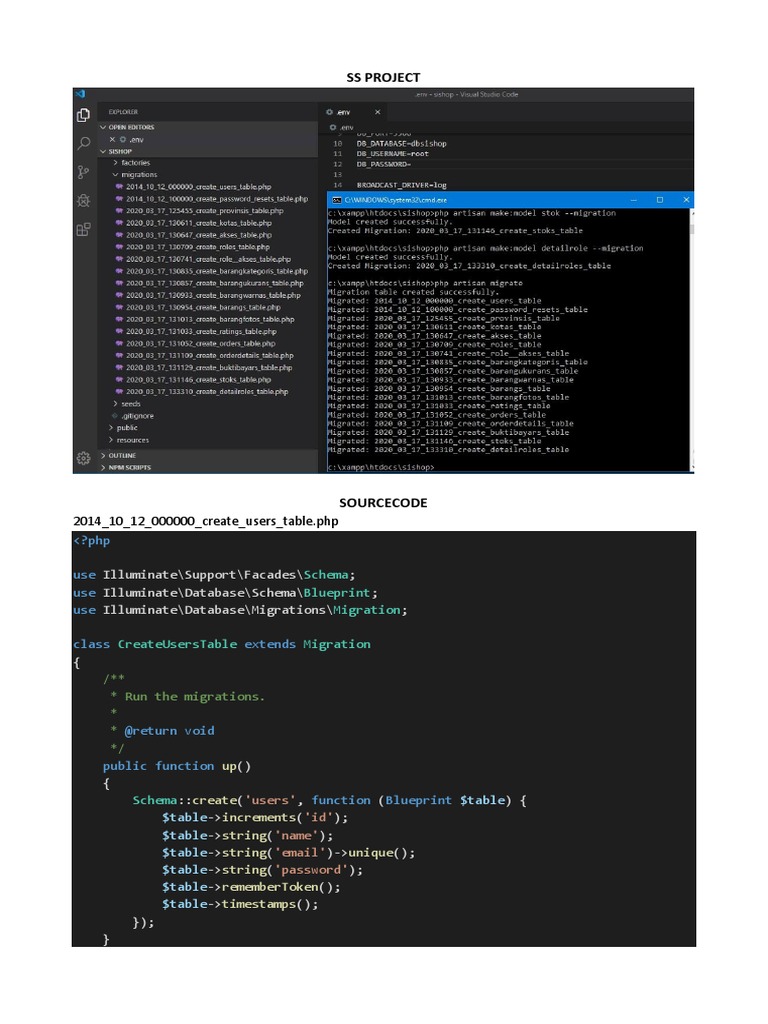
Task: Open the Explorer view in activity bar
Action: tap(83, 115)
